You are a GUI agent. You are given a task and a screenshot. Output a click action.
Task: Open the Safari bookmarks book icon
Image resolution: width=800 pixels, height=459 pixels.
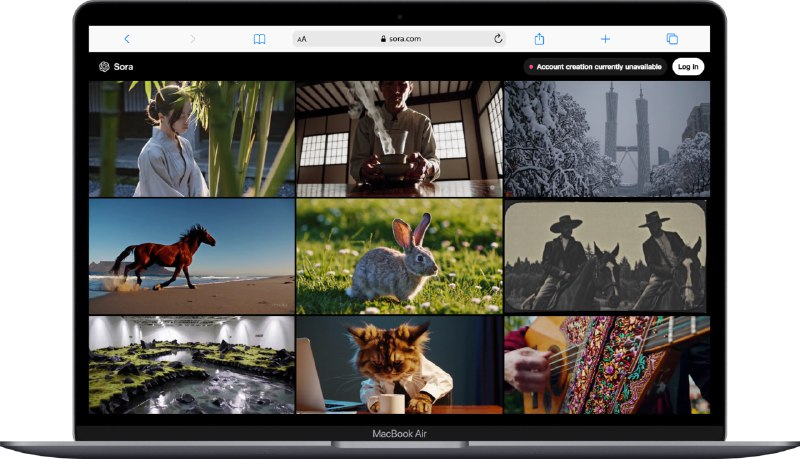tap(259, 39)
